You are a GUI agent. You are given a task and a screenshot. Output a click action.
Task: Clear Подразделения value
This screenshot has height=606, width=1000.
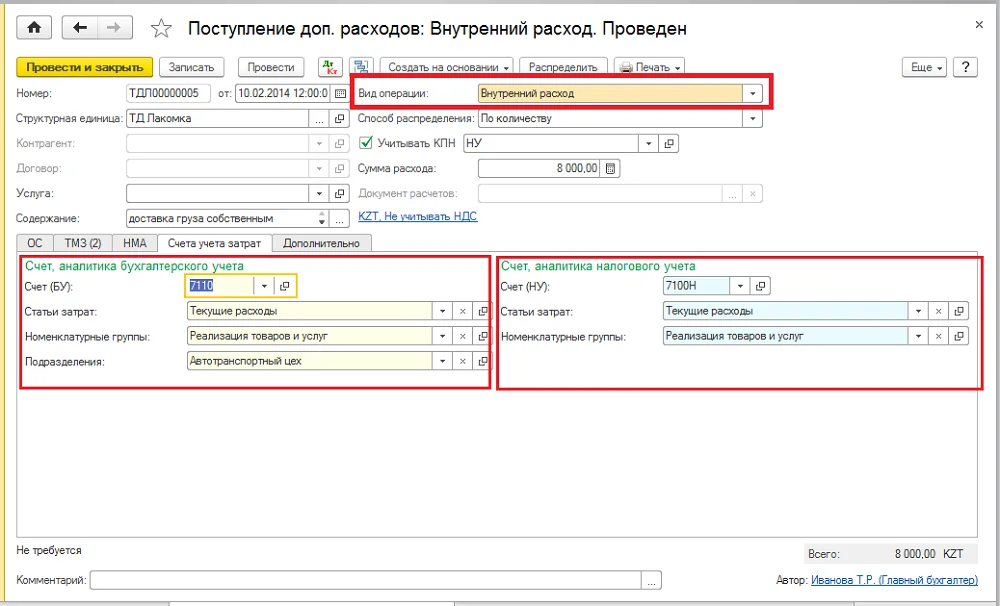point(462,361)
